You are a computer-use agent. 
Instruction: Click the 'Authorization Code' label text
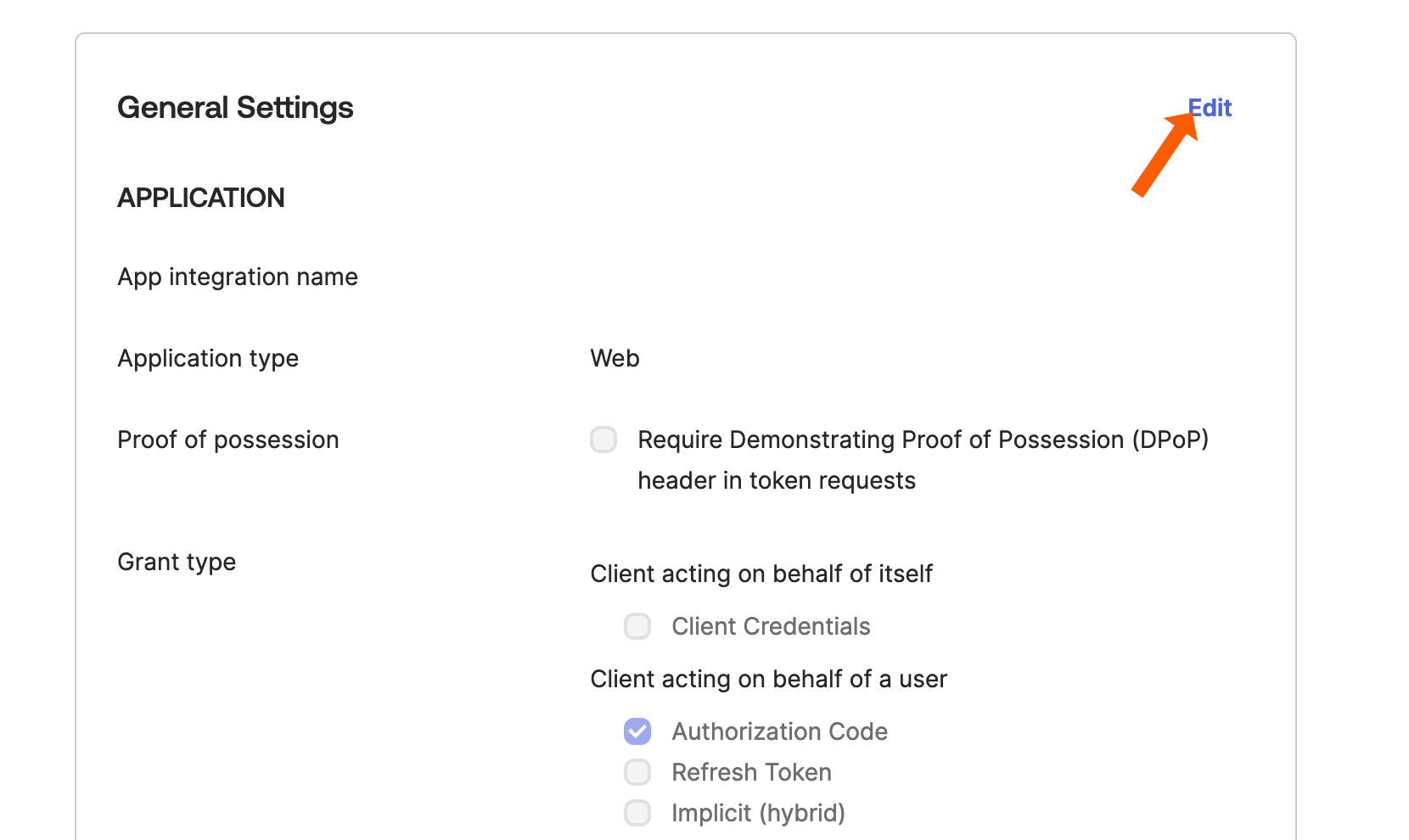(779, 731)
